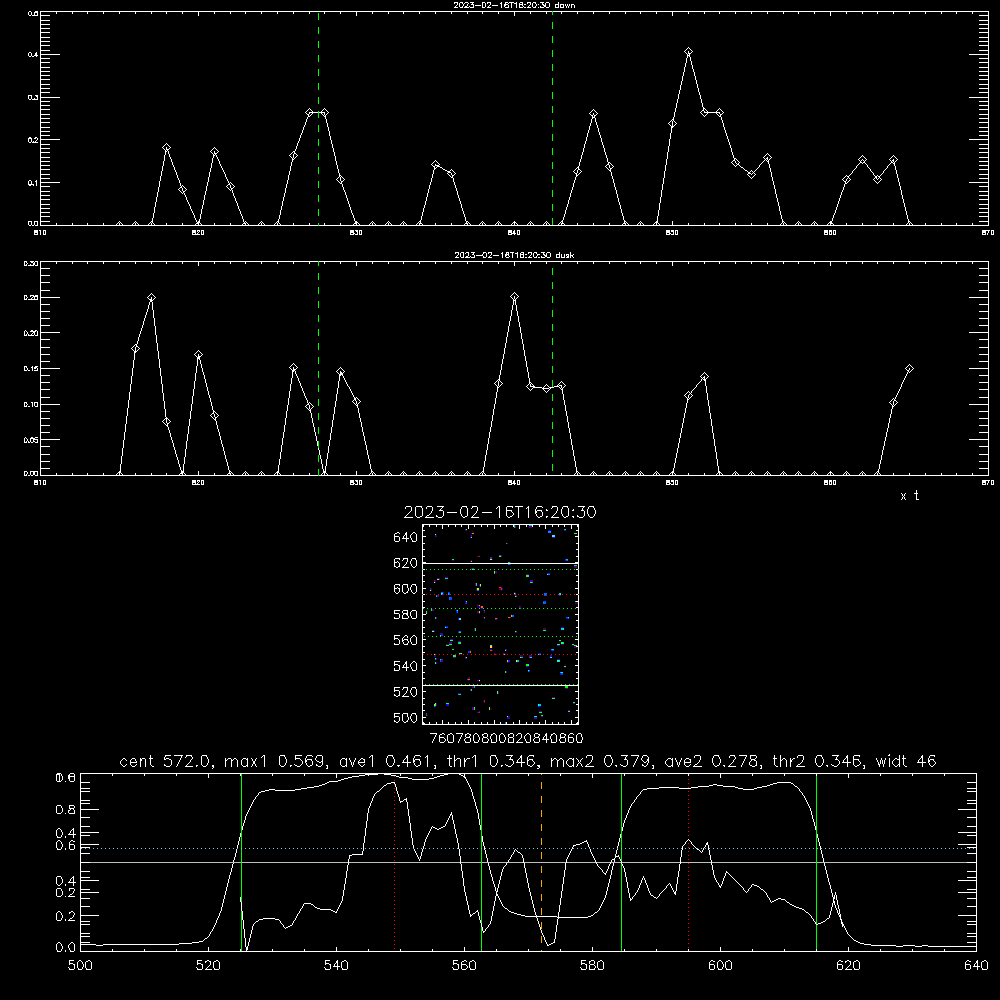The image size is (1000, 1000).
Task: Click bottom plot x-axis label "580"
Action: pyautogui.click(x=592, y=966)
